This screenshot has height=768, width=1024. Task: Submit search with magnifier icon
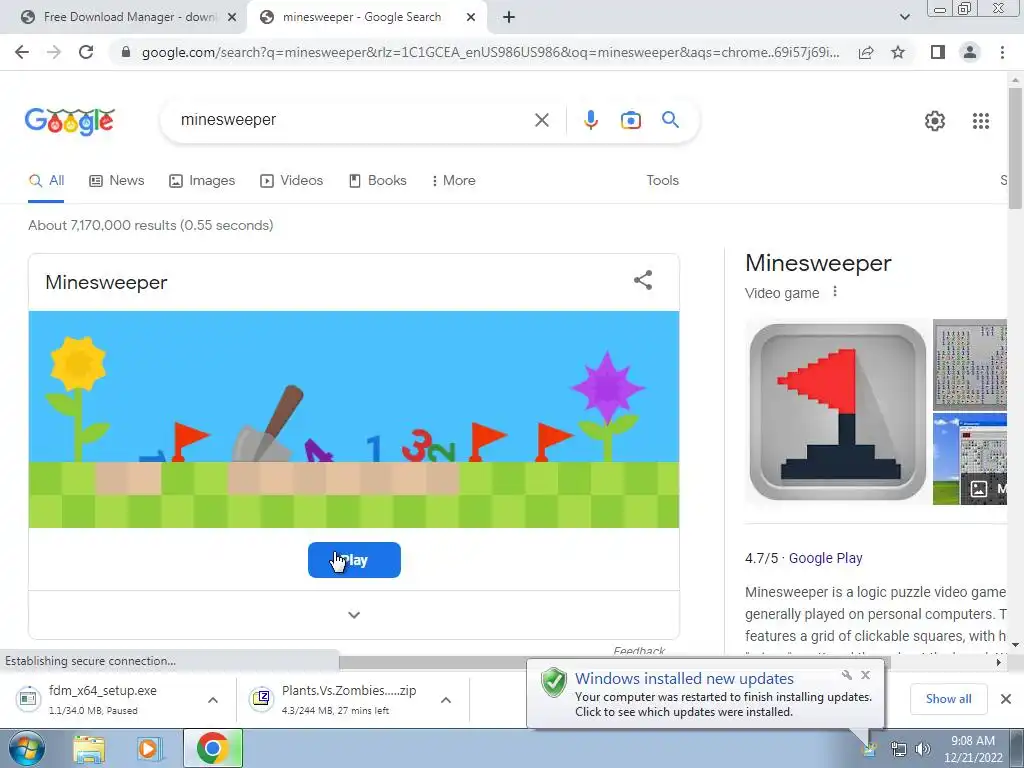click(670, 120)
